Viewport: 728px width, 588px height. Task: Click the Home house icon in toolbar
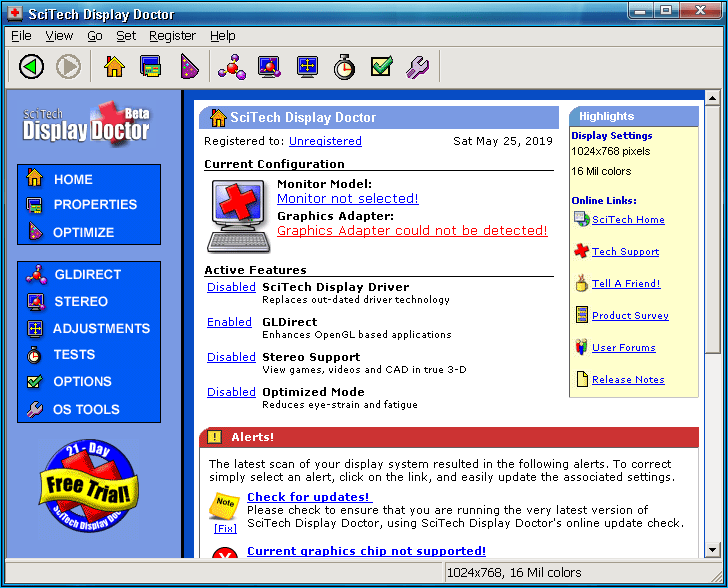point(114,66)
